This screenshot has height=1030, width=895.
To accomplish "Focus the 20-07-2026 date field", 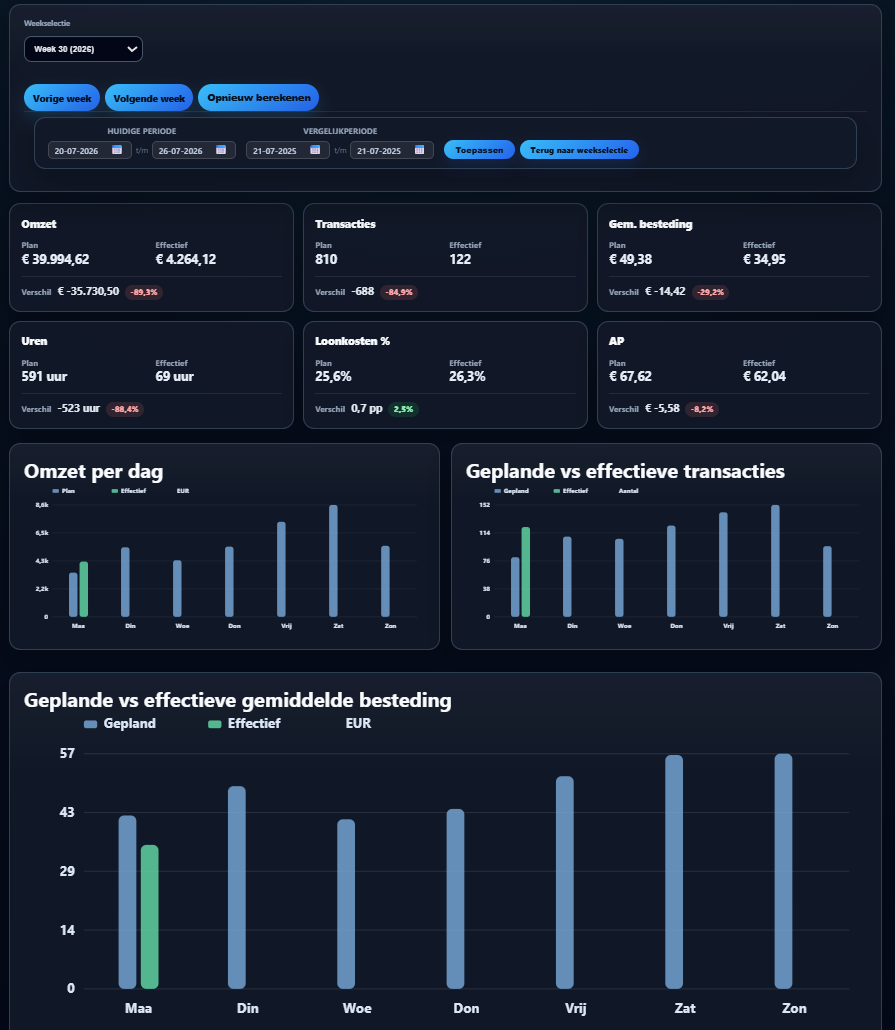I will pyautogui.click(x=89, y=150).
